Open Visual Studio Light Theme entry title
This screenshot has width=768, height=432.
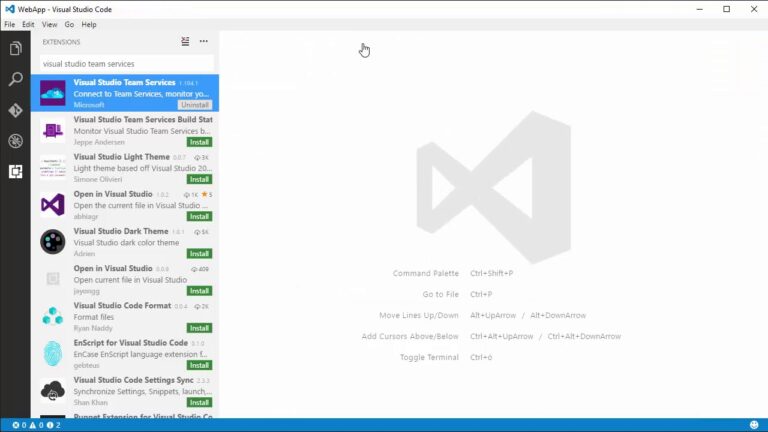click(x=121, y=157)
